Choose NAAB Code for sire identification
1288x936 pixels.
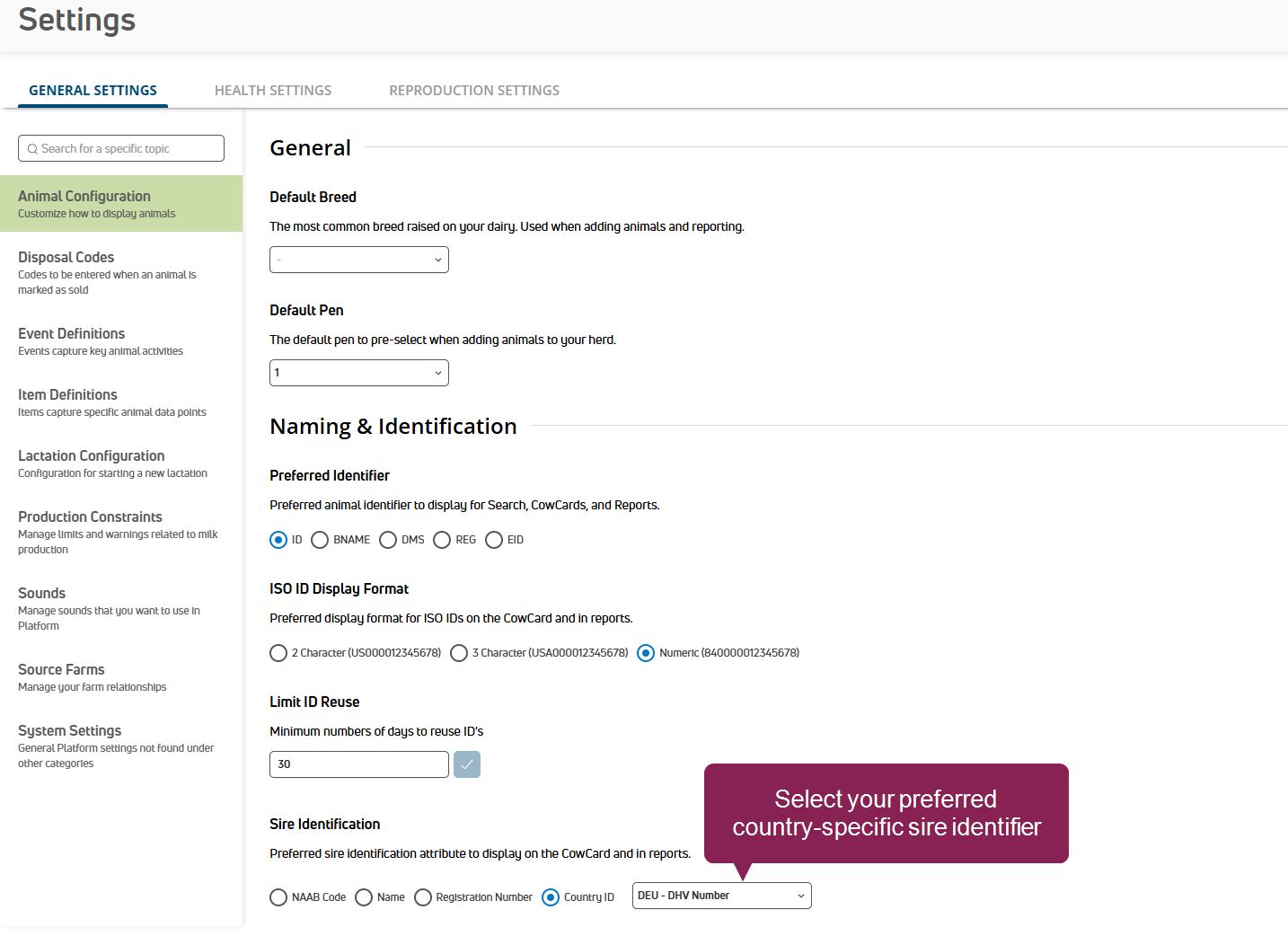click(278, 897)
